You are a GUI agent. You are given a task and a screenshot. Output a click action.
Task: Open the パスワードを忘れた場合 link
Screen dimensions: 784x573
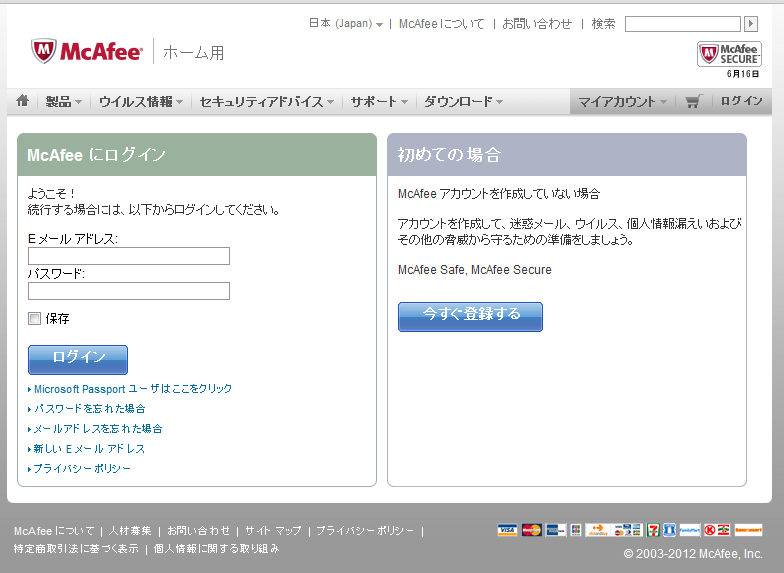coord(90,408)
